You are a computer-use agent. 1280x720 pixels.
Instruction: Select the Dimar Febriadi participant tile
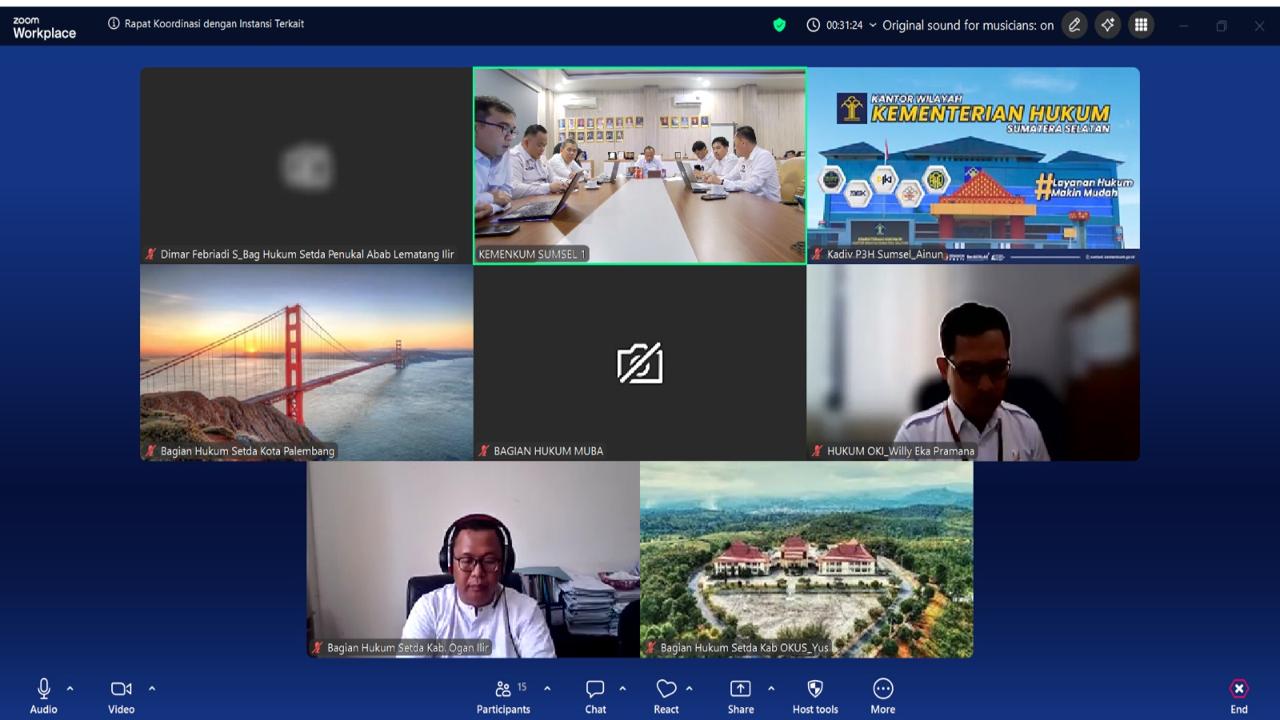click(x=306, y=166)
